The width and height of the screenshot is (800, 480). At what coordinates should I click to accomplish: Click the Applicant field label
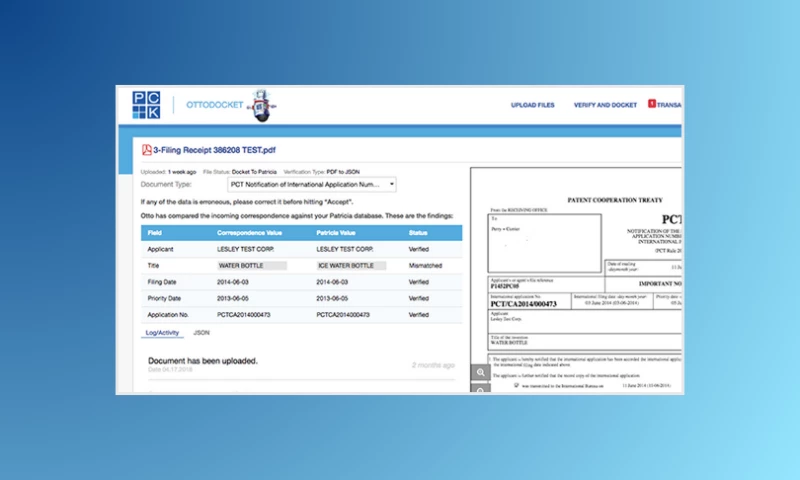pyautogui.click(x=160, y=249)
